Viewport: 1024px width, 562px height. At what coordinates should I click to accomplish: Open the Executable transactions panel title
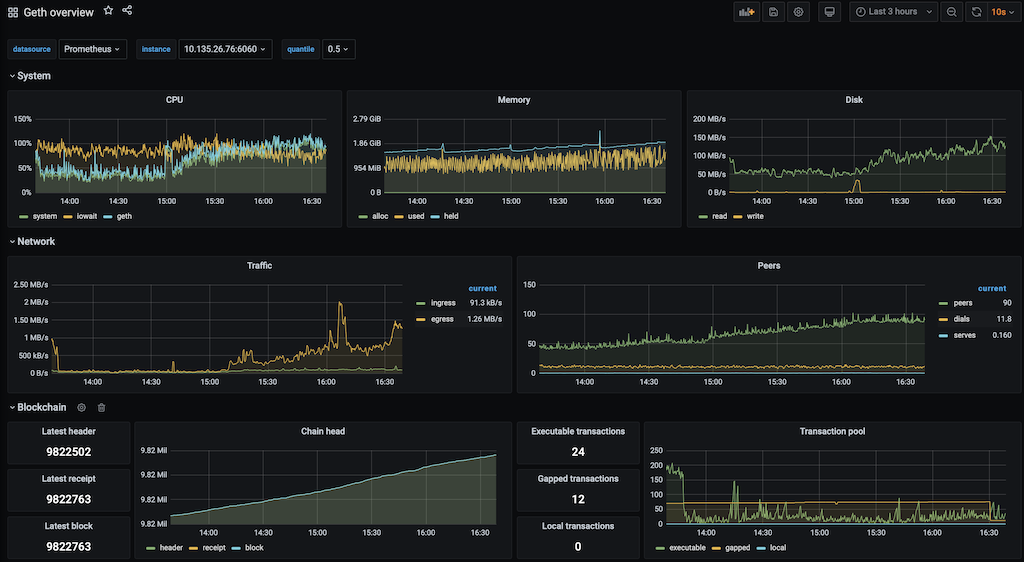click(578, 431)
